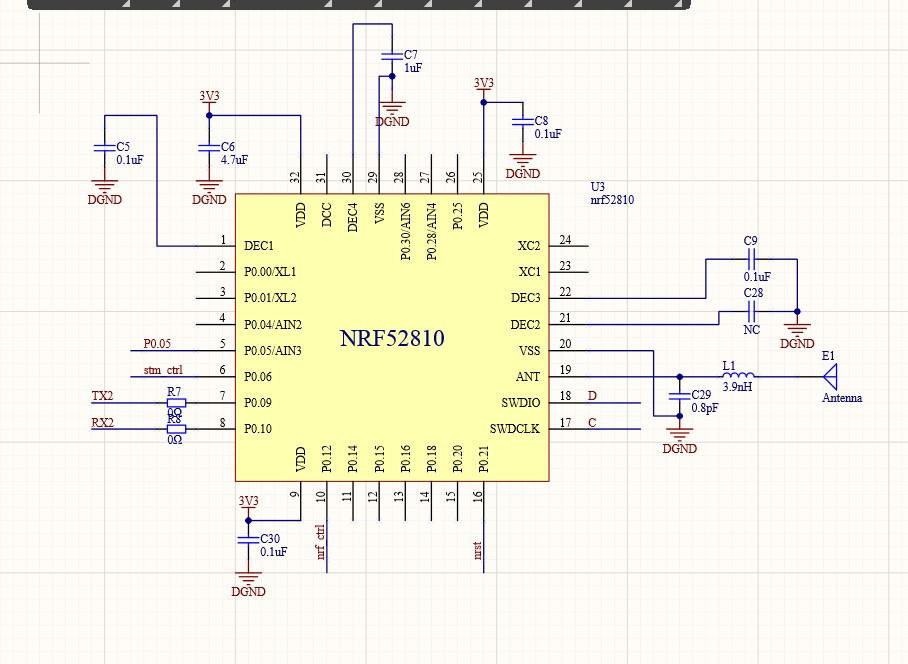
Task: Select capacitor C5 0.1uF symbol
Action: 103,148
